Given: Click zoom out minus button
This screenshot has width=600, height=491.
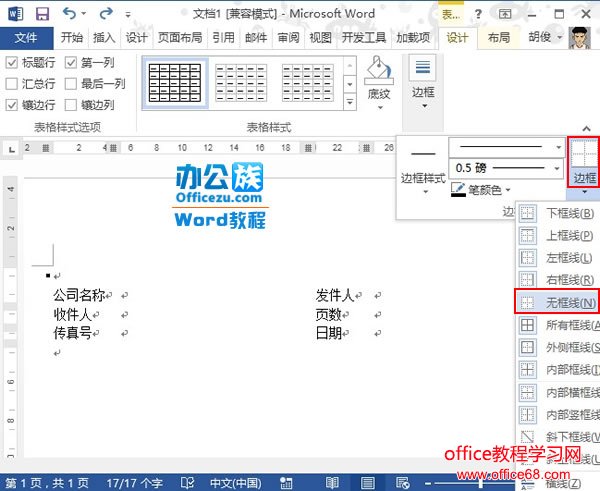Looking at the screenshot, I should click(x=427, y=484).
